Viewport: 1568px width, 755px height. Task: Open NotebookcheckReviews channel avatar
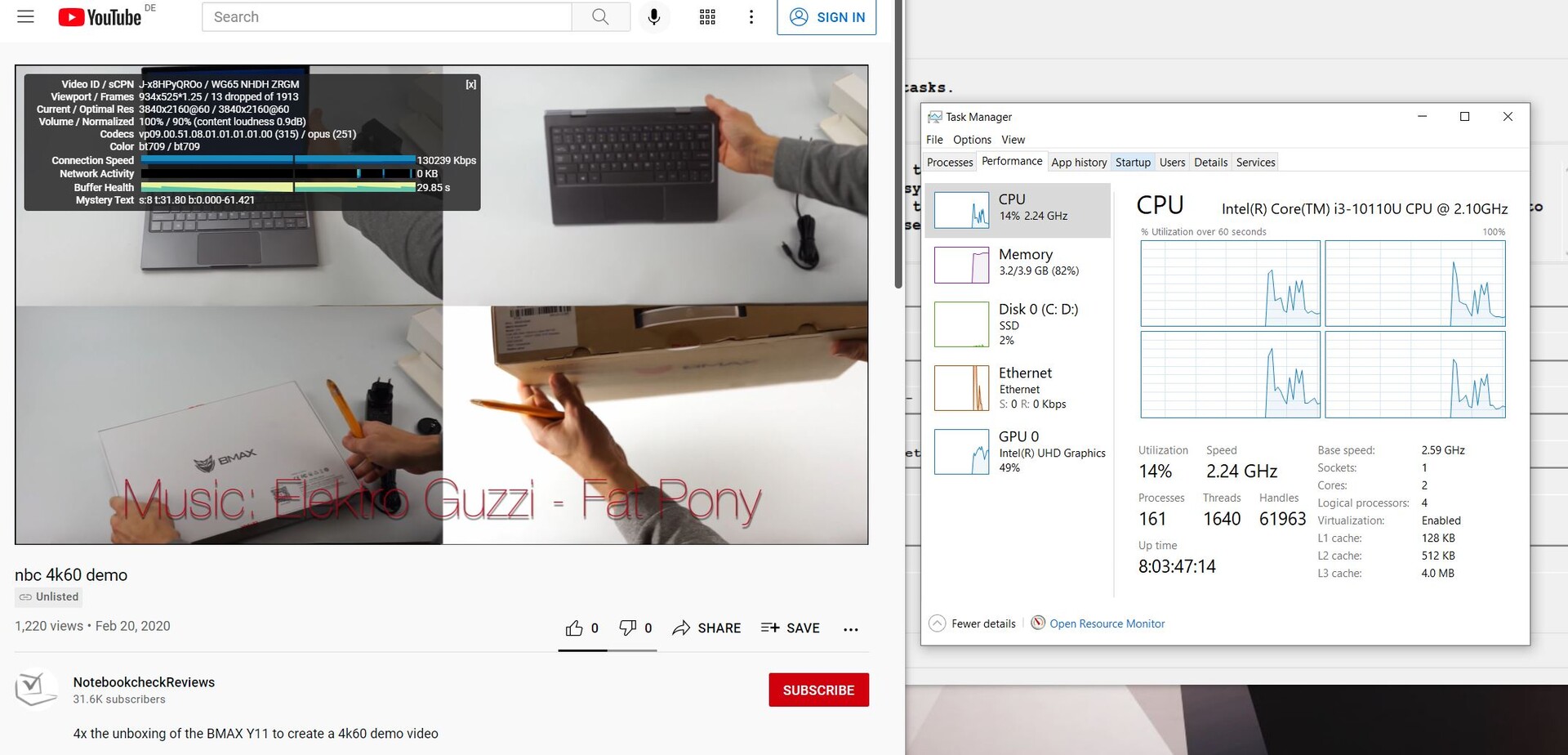click(36, 689)
